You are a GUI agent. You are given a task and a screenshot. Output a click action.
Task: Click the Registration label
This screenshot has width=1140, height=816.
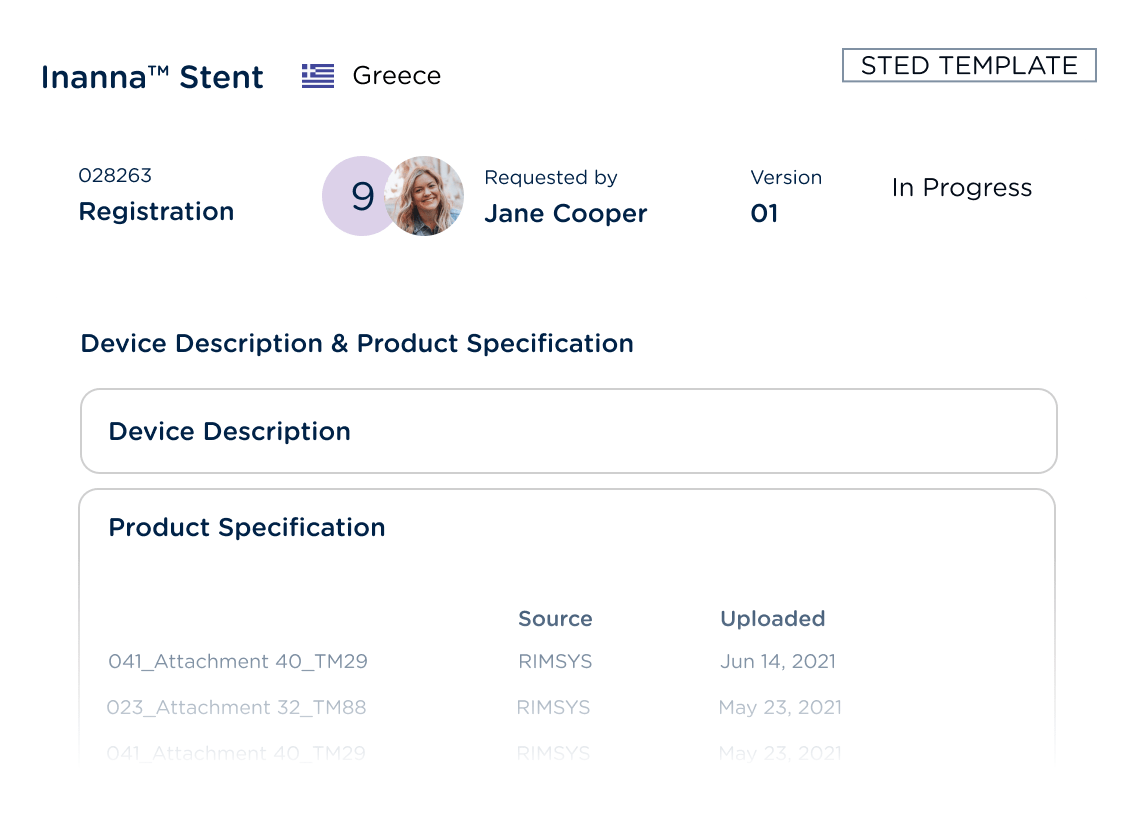[156, 211]
